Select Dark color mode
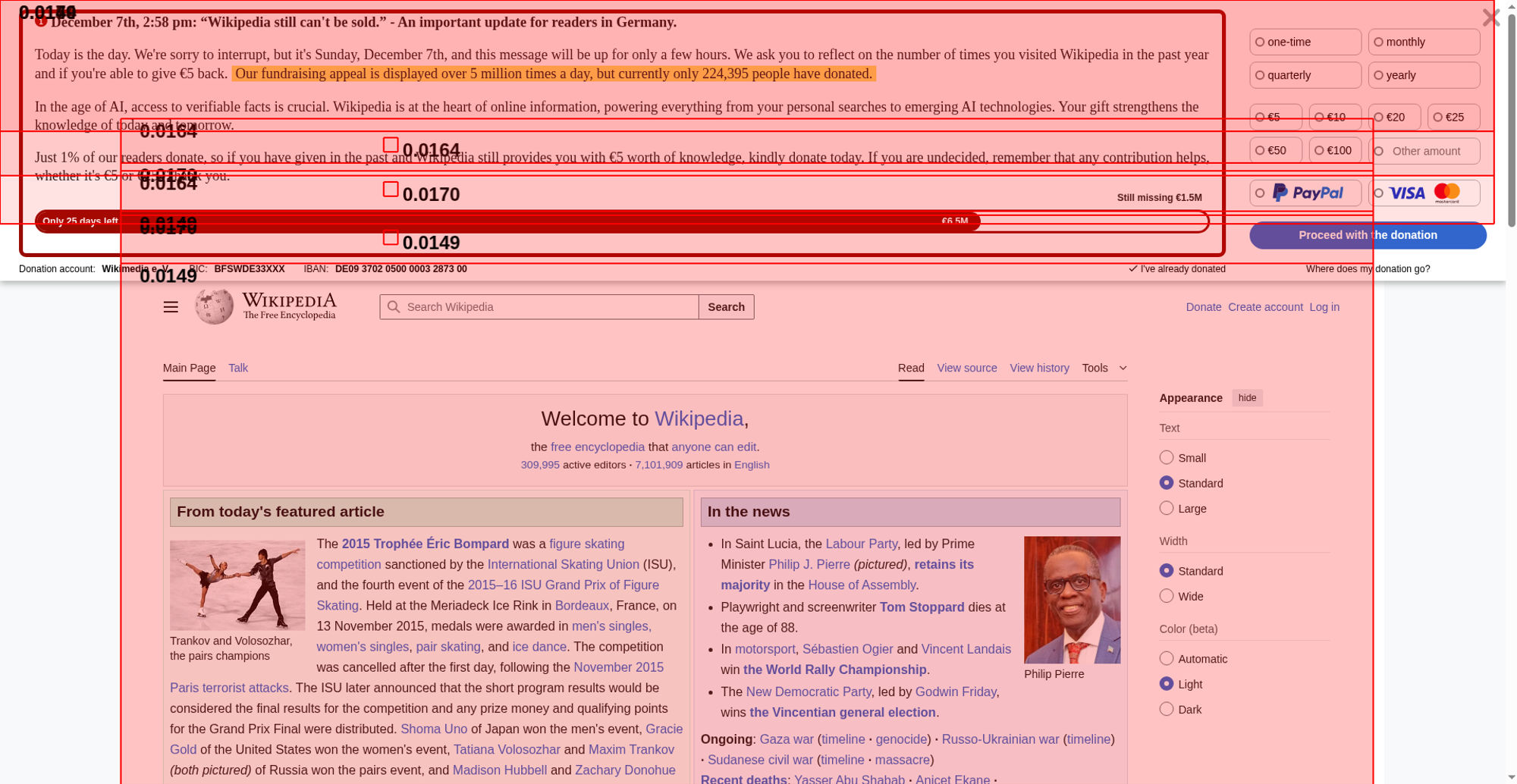 coord(1167,710)
